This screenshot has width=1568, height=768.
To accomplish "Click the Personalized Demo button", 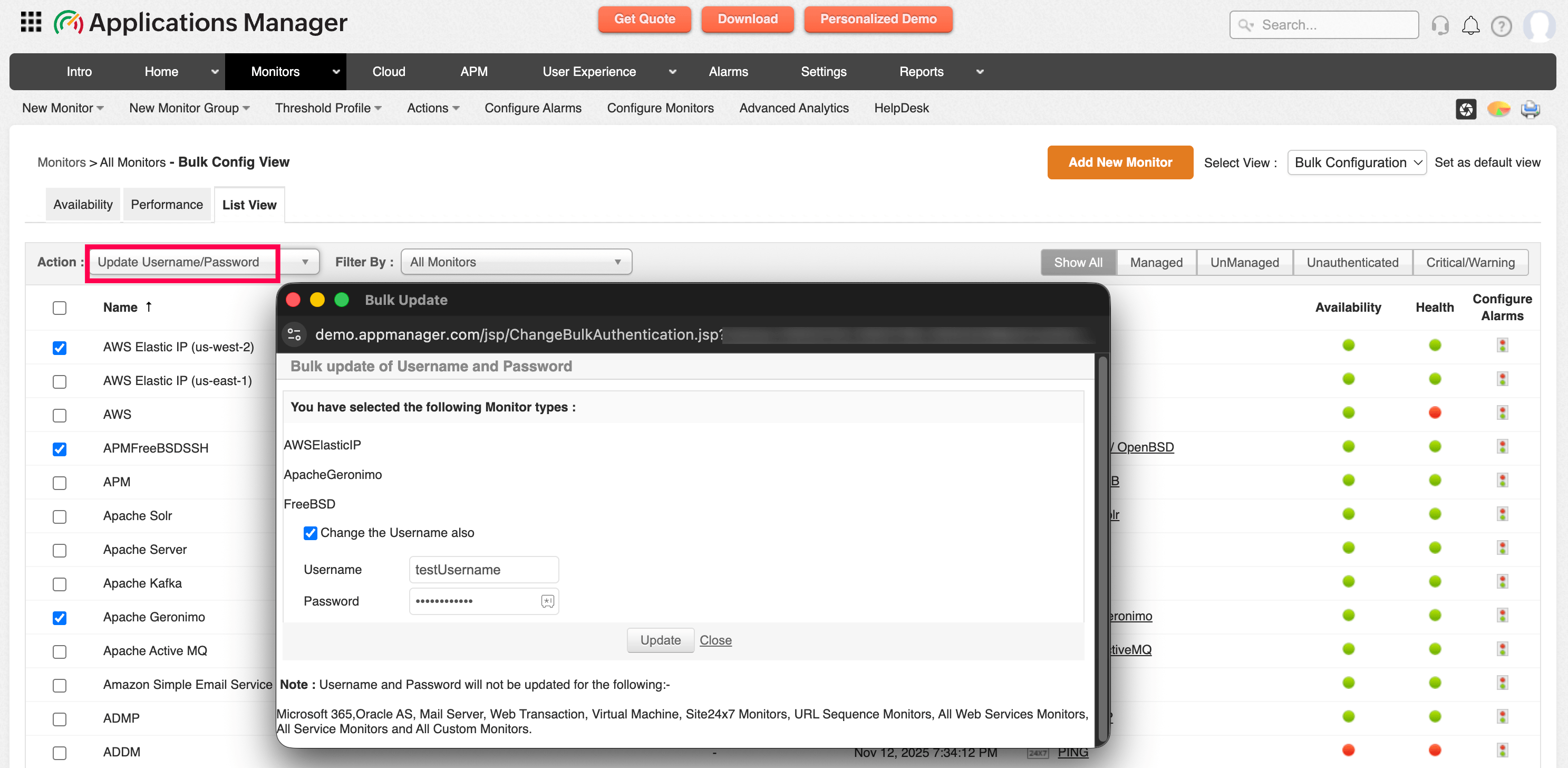I will coord(878,19).
